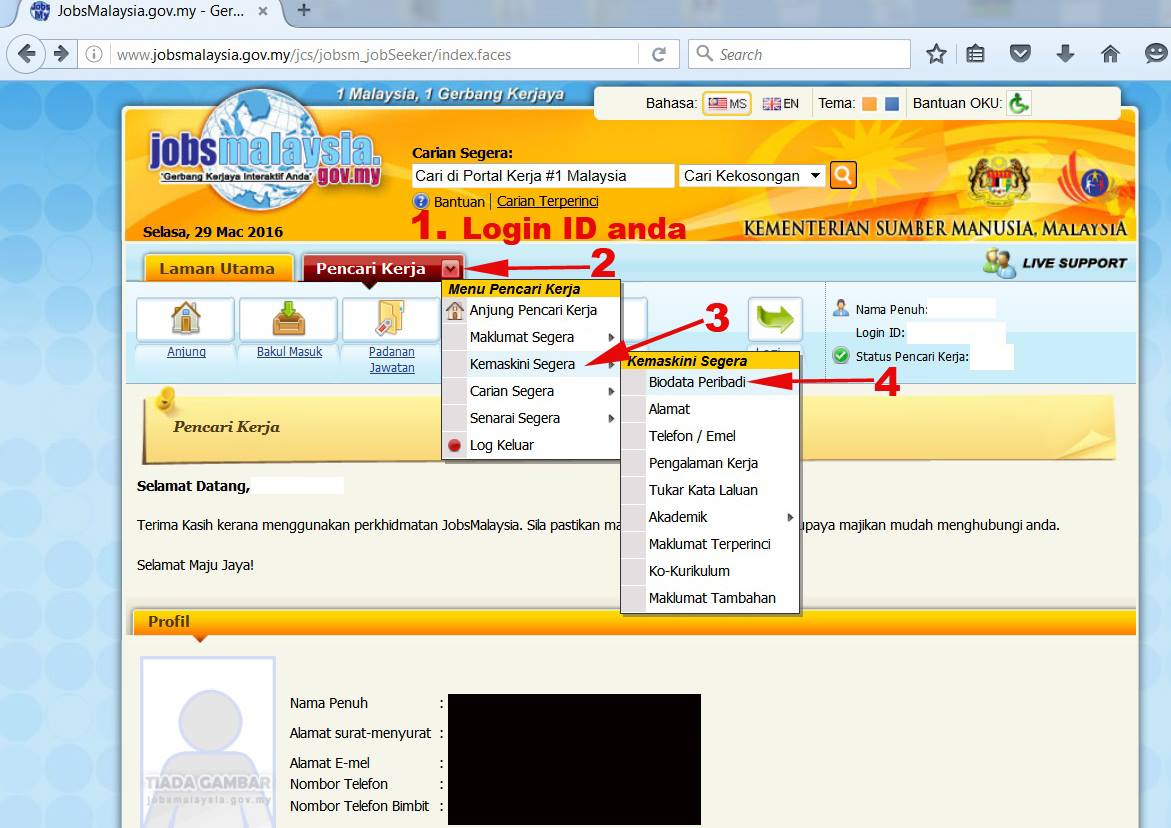Select the orange theme swatch

[x=869, y=104]
